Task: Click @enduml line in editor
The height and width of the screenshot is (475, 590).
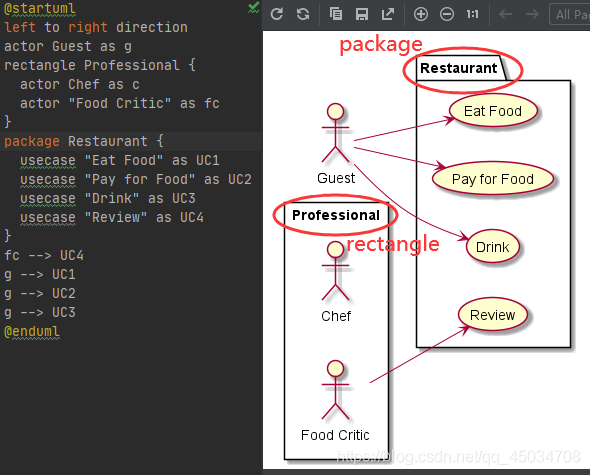Action: [32, 332]
